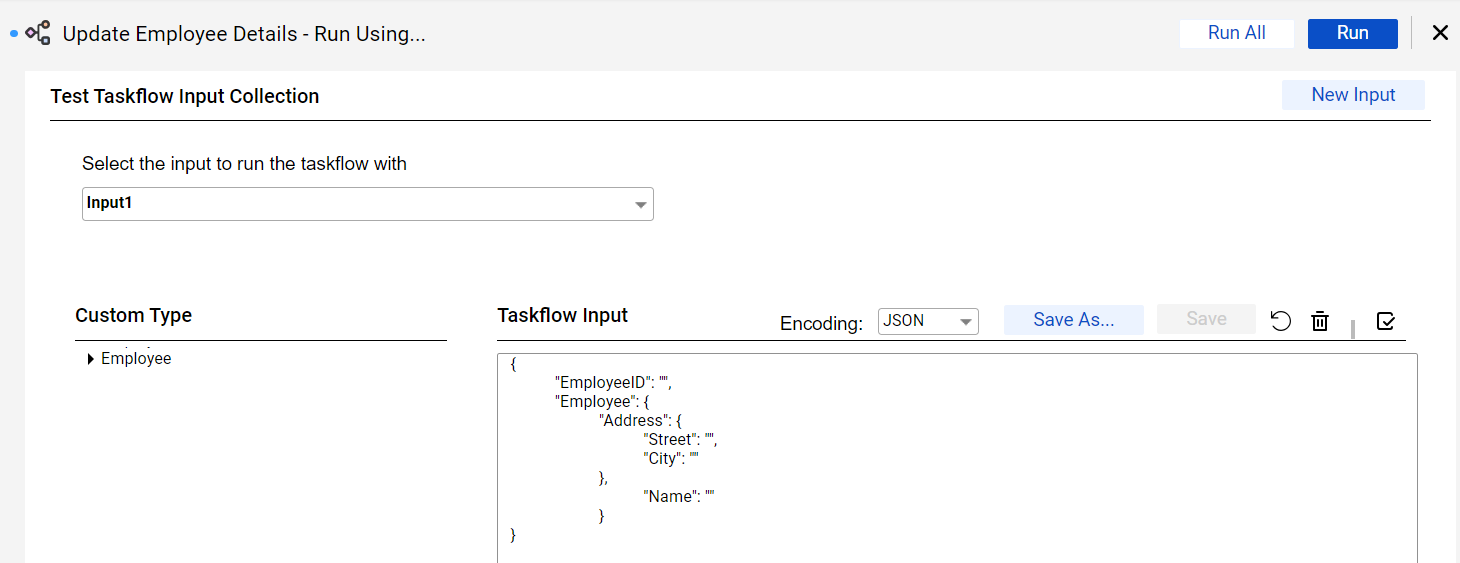Click the Update Employee Details title
The image size is (1460, 563).
click(244, 34)
